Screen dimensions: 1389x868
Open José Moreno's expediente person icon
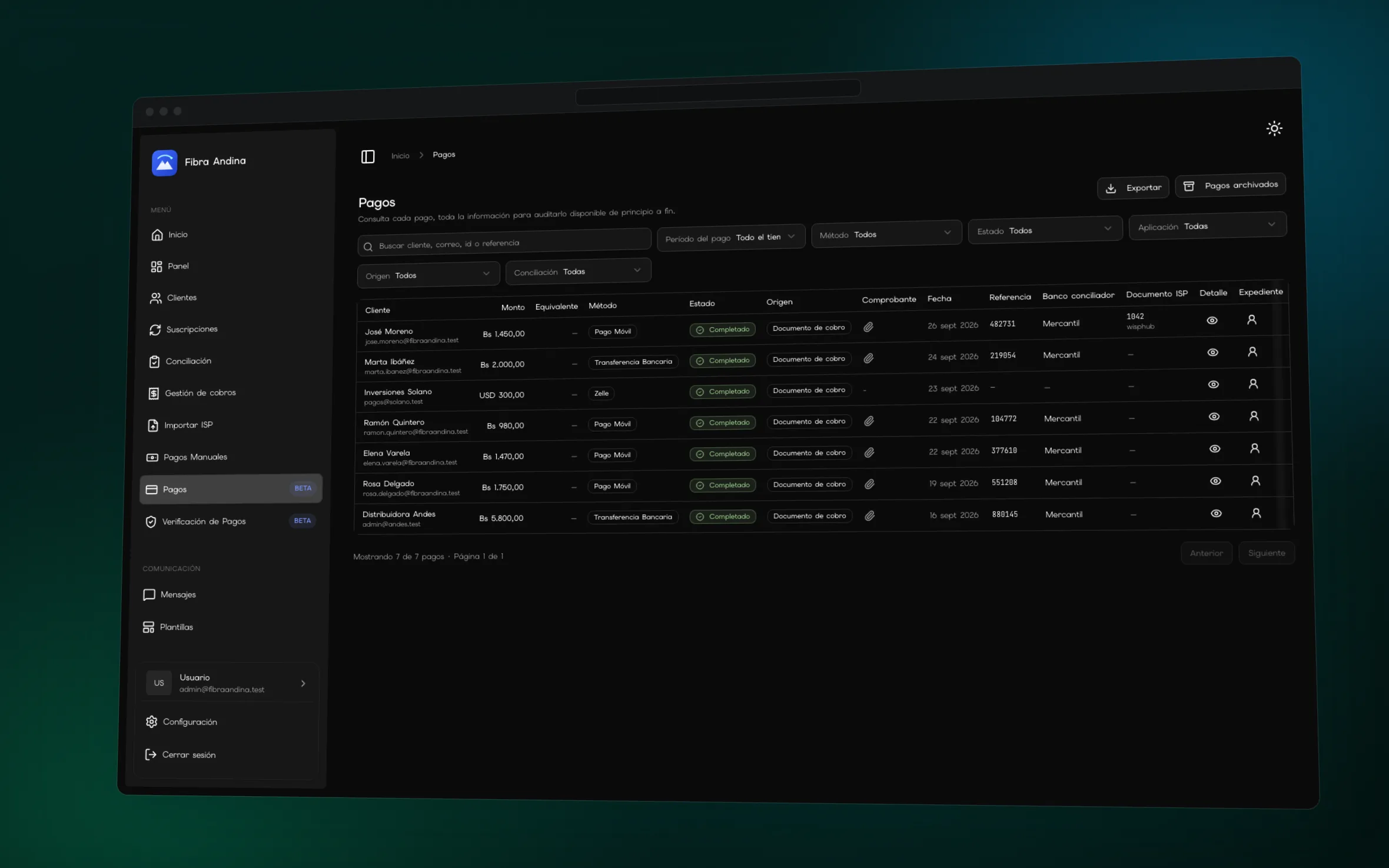tap(1252, 320)
